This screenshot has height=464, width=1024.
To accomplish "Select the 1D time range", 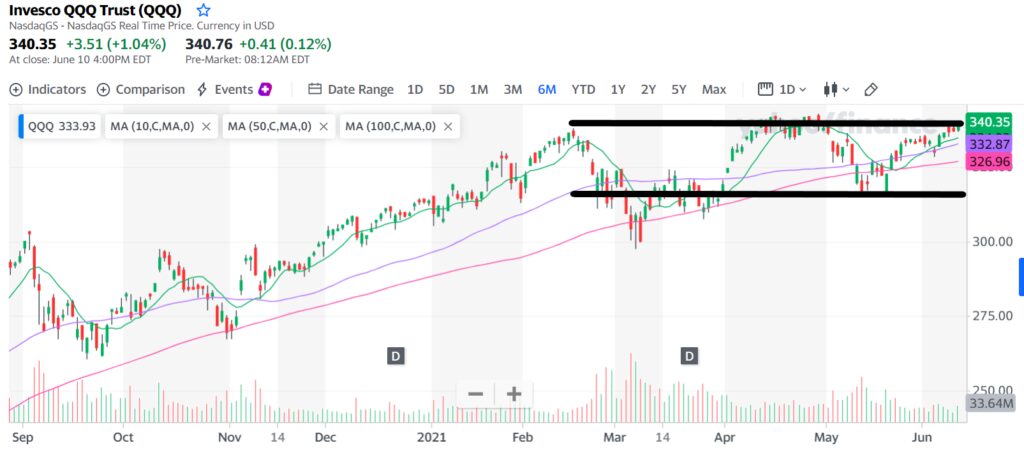I will tap(415, 90).
